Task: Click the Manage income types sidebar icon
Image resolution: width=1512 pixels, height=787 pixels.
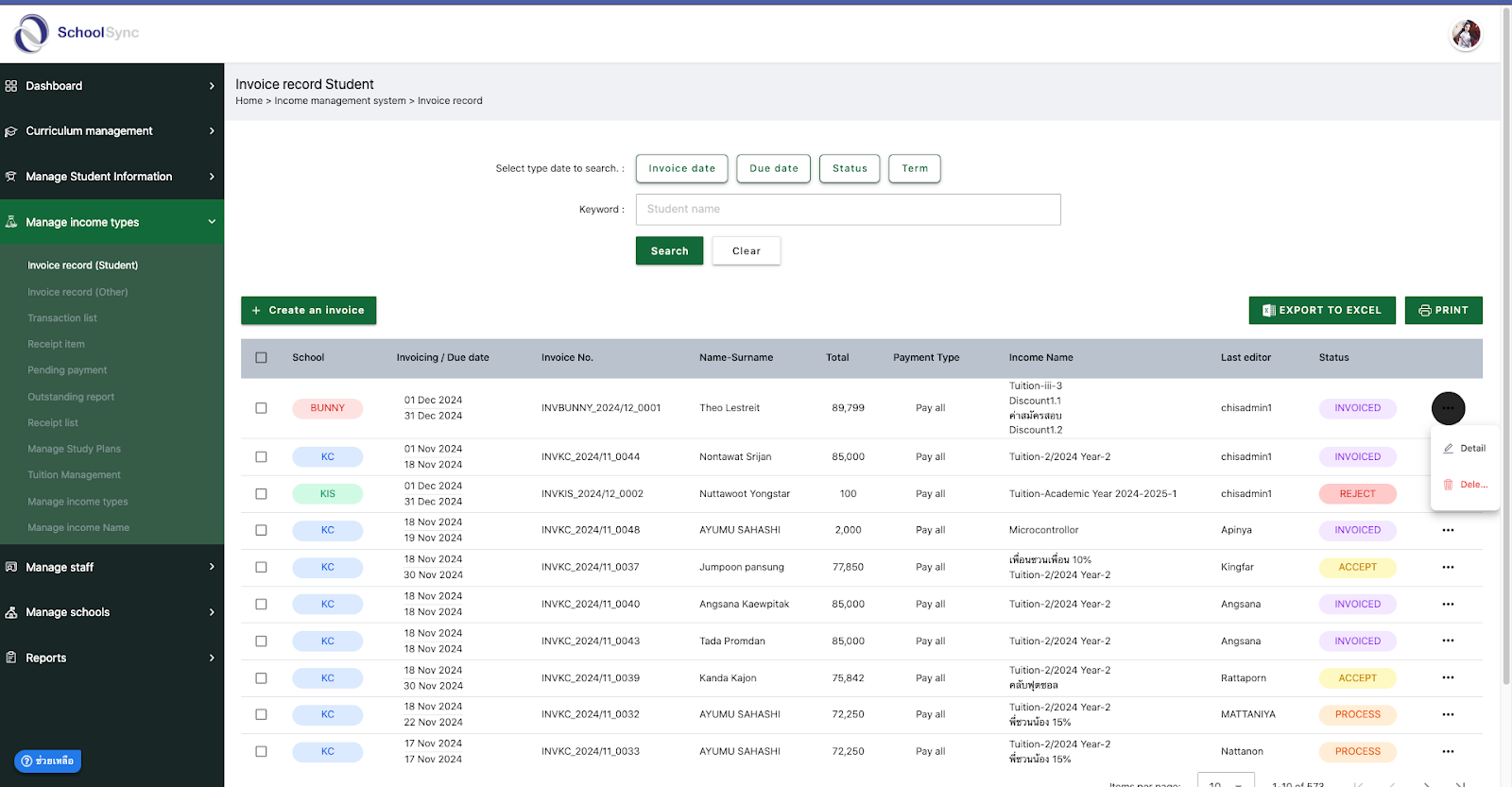Action: point(11,222)
